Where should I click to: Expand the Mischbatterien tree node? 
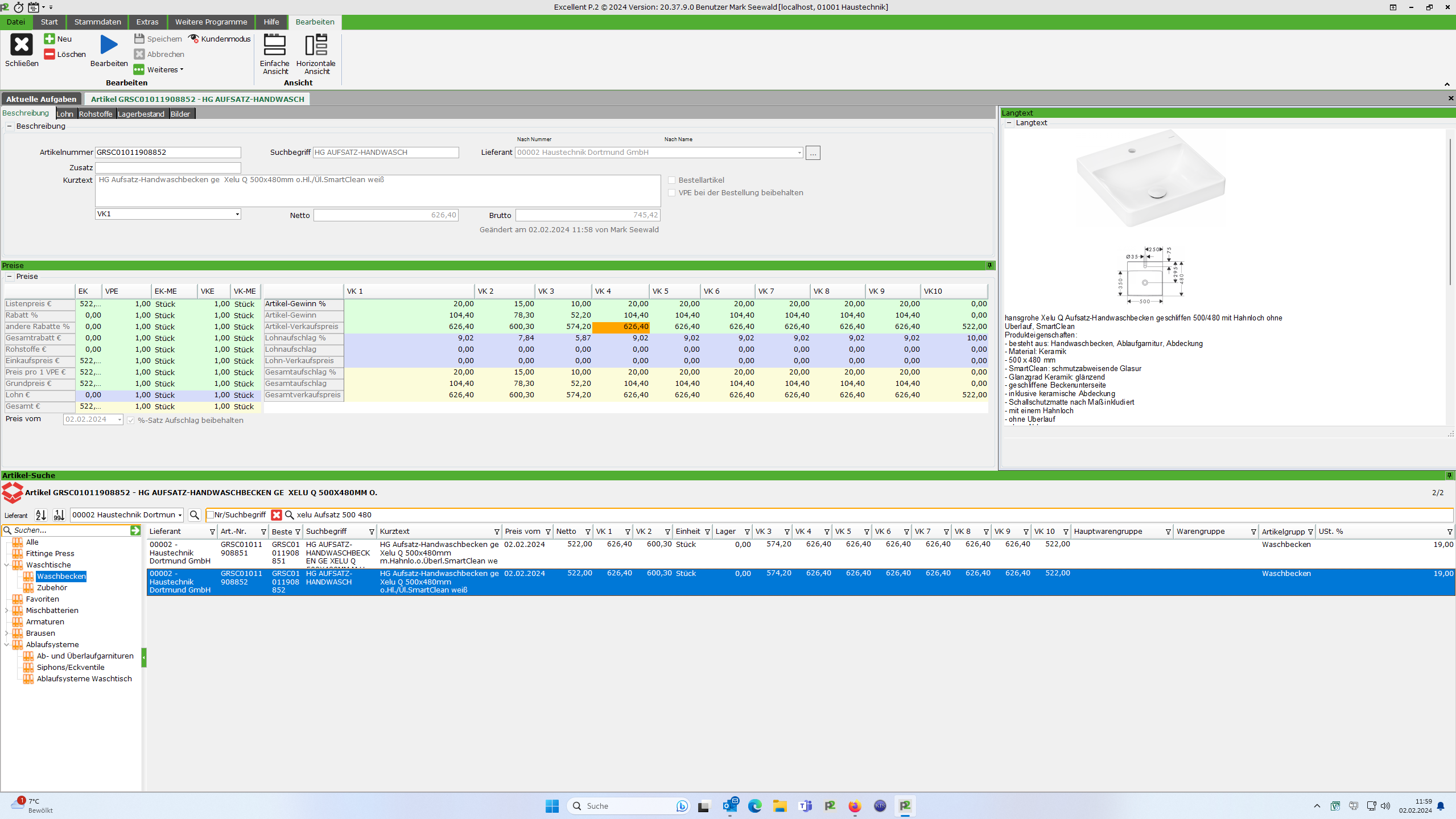[7, 610]
